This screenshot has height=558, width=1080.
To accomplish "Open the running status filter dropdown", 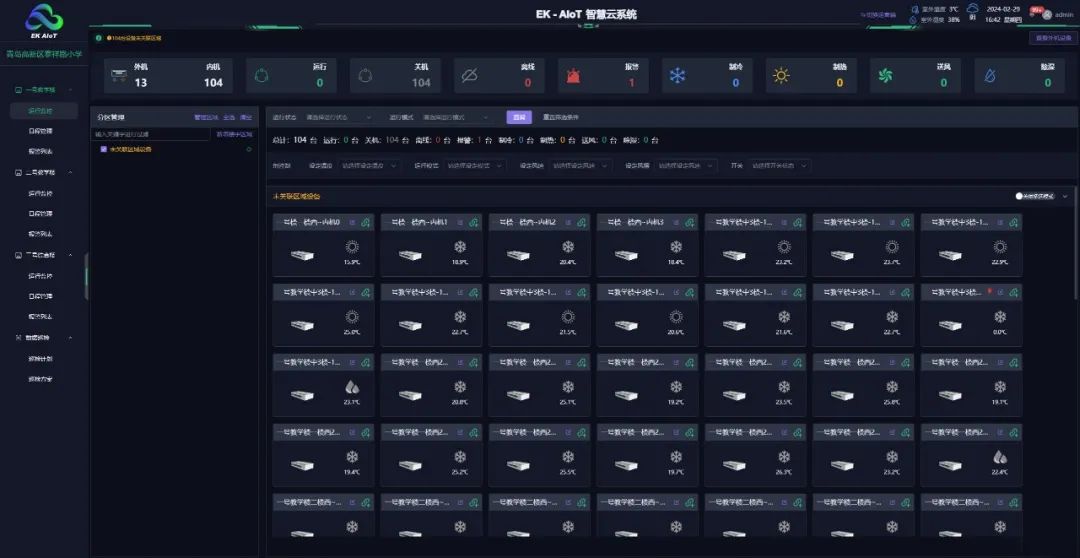I will coord(338,117).
